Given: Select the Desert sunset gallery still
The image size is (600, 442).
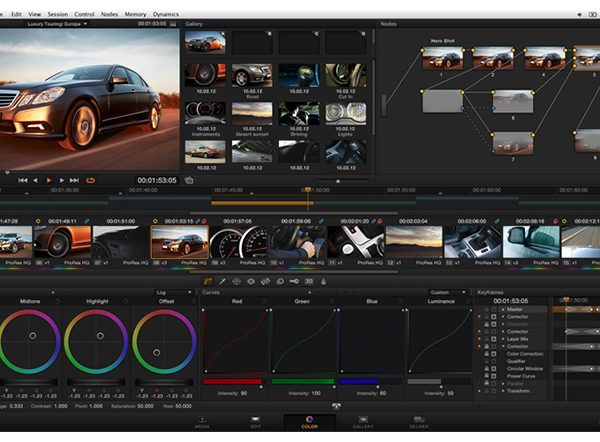Looking at the screenshot, I should tap(252, 114).
